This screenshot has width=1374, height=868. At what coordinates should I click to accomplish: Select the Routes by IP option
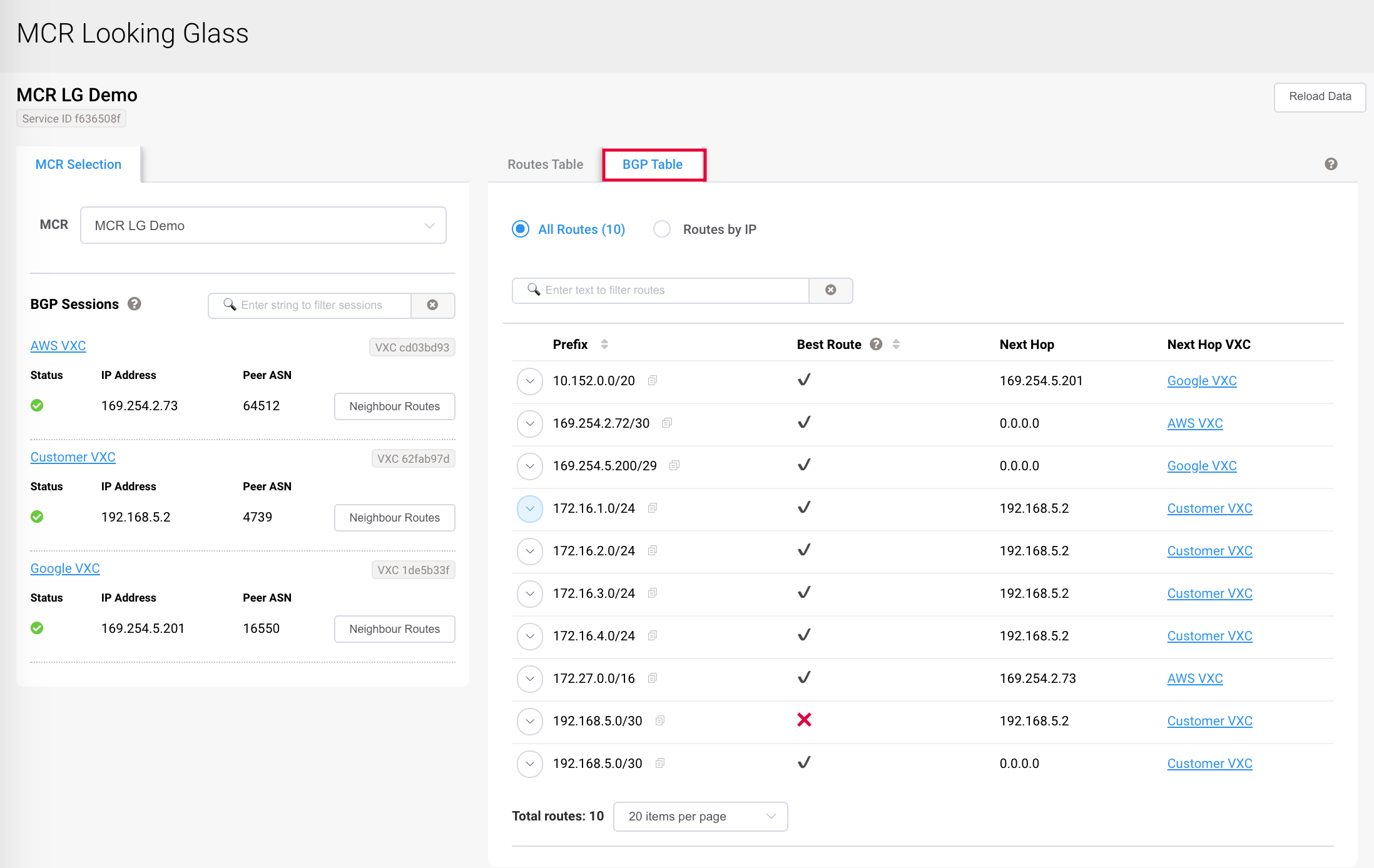pyautogui.click(x=662, y=229)
